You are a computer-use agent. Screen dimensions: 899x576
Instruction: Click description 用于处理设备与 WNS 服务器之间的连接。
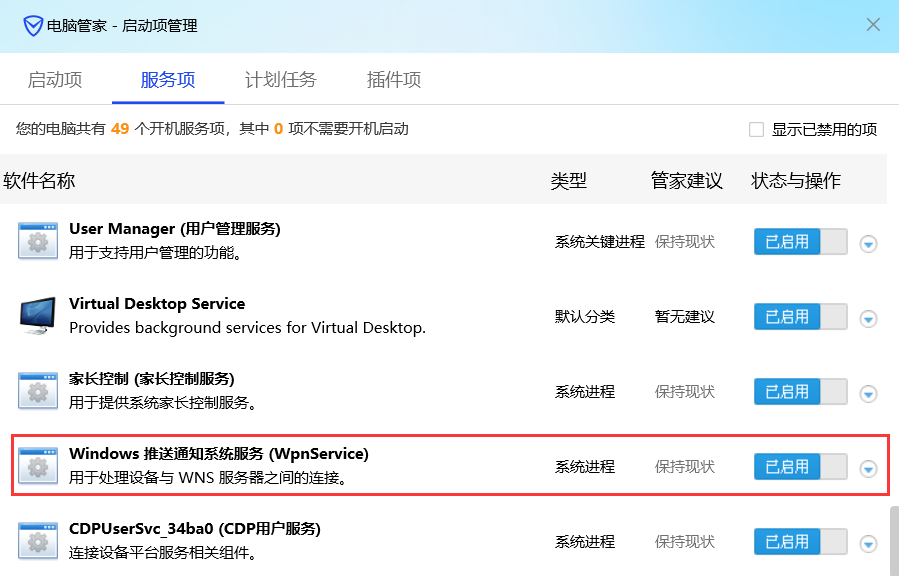[x=209, y=477]
